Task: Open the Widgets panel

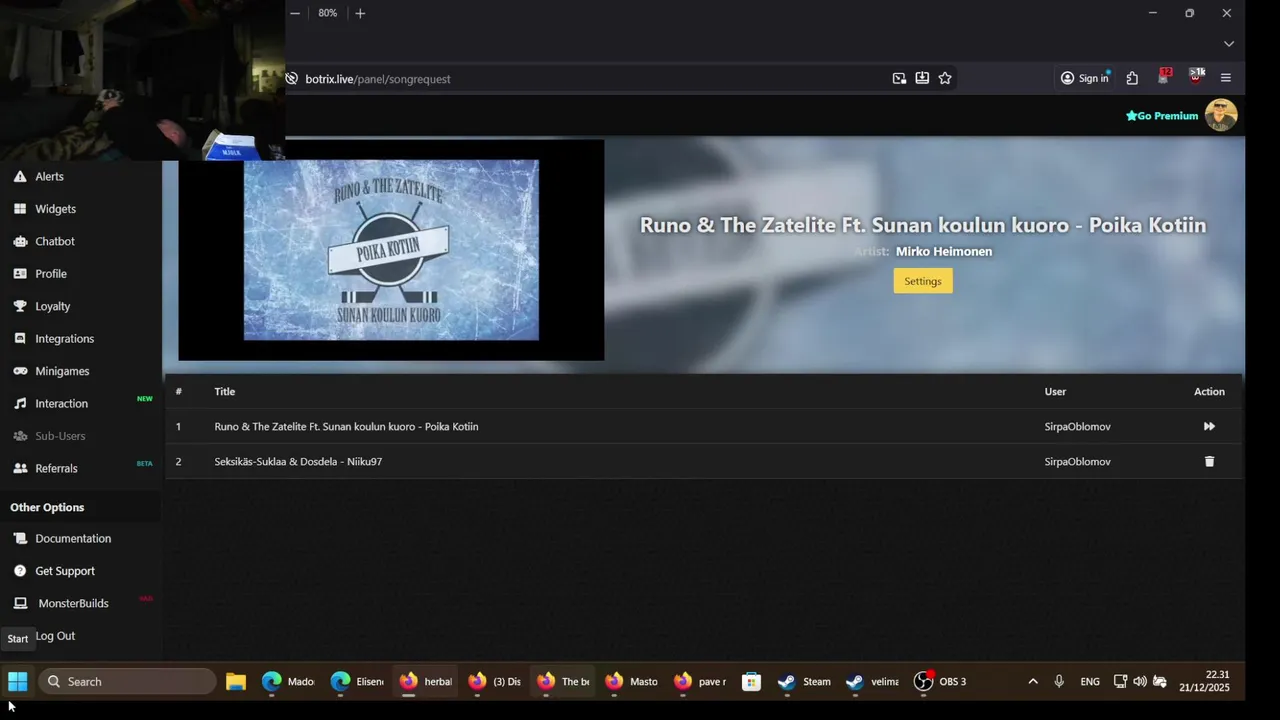Action: [x=55, y=209]
